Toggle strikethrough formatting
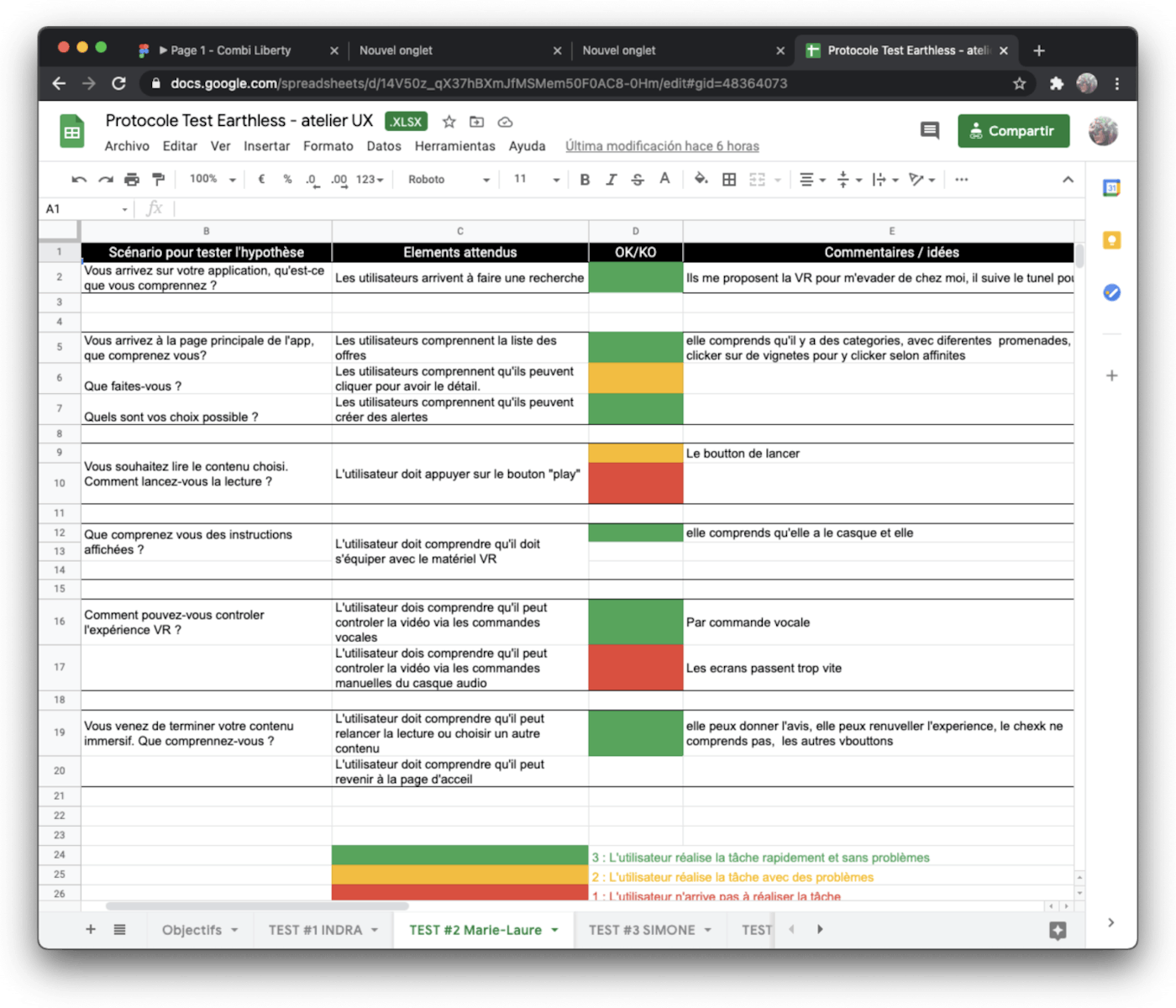The image size is (1176, 1008). pos(638,180)
